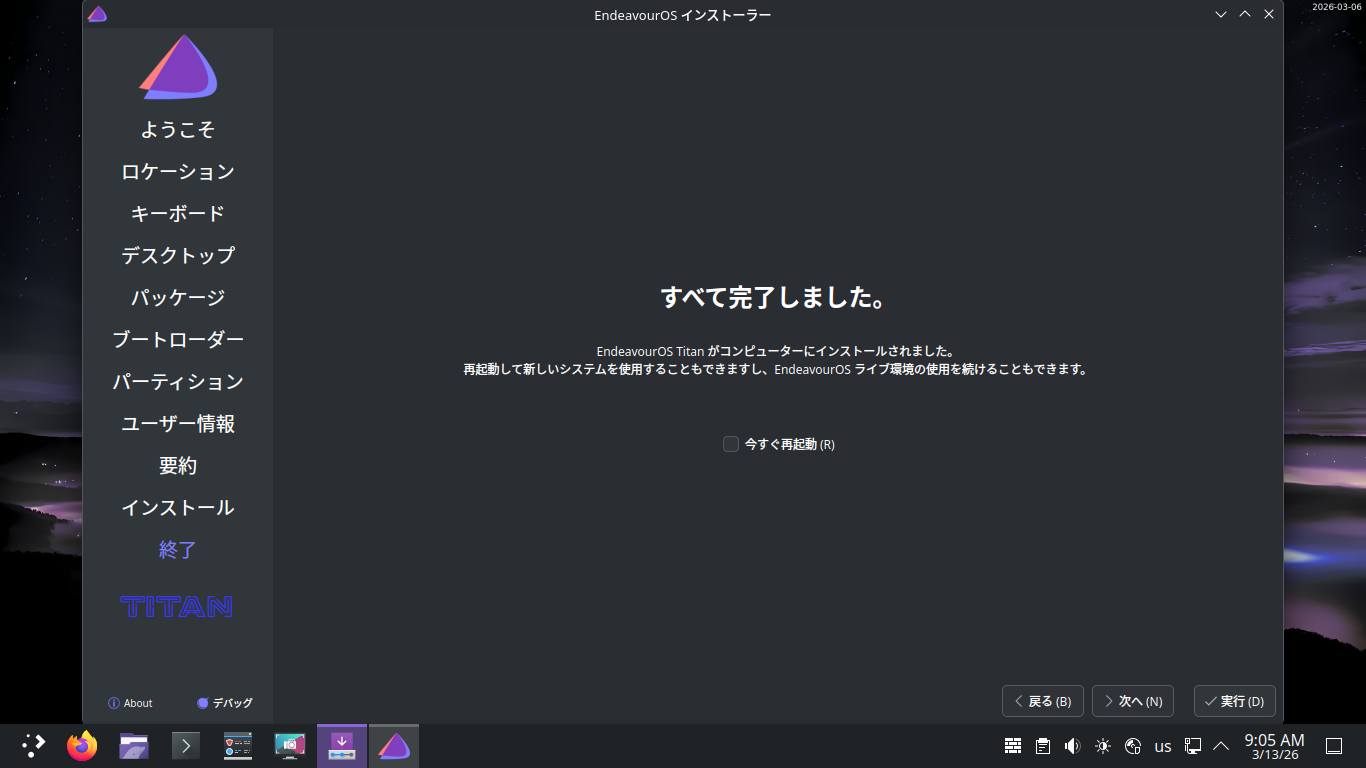Click the ロケーション step in the sidebar
This screenshot has width=1366, height=768.
[178, 172]
